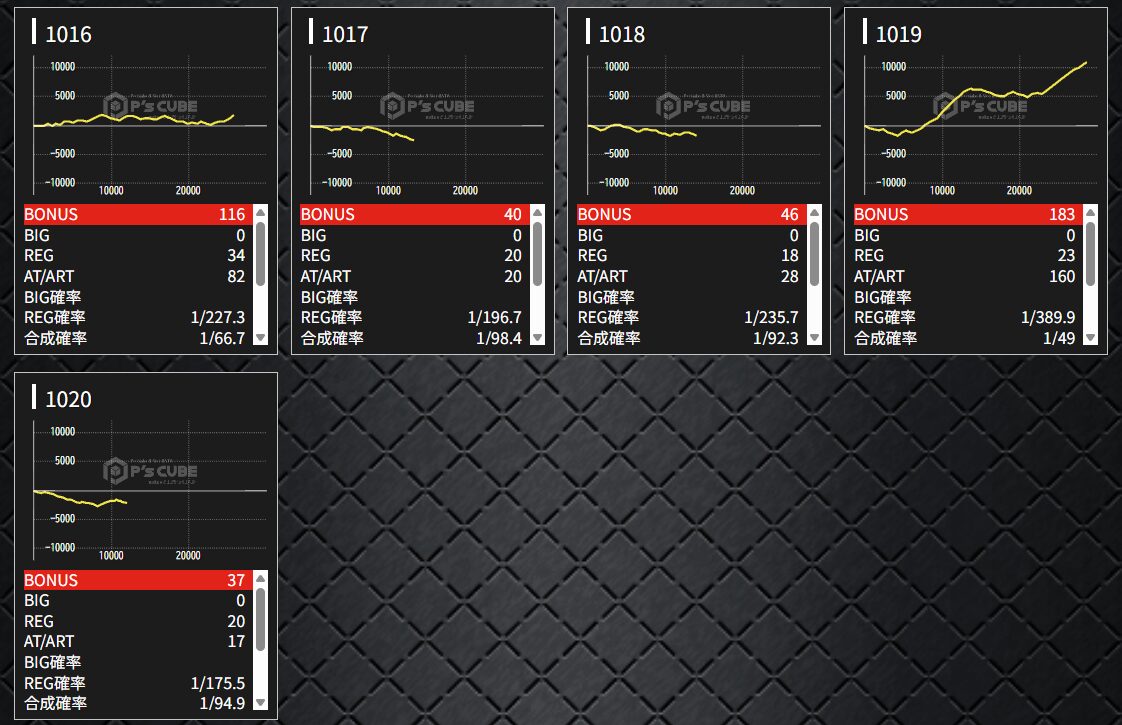Click the red BONUS row showing 37
1122x725 pixels.
pyautogui.click(x=134, y=580)
